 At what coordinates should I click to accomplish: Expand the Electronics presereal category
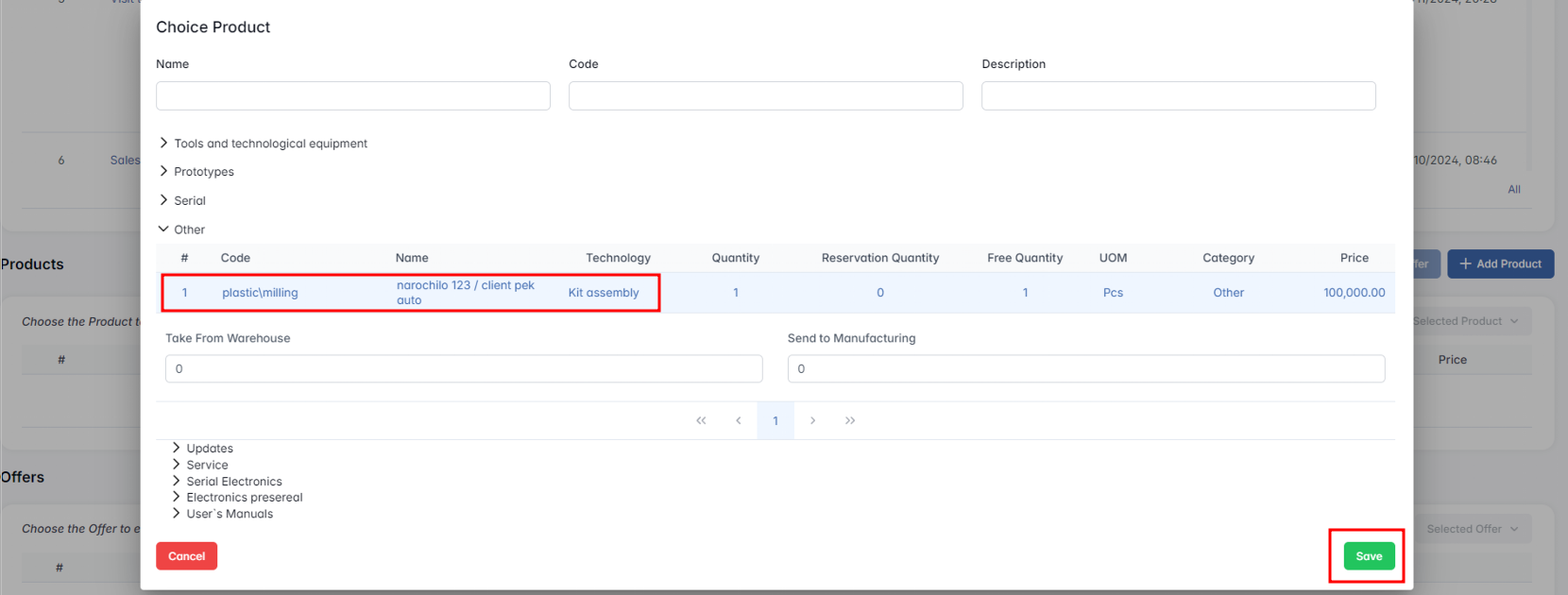point(177,498)
